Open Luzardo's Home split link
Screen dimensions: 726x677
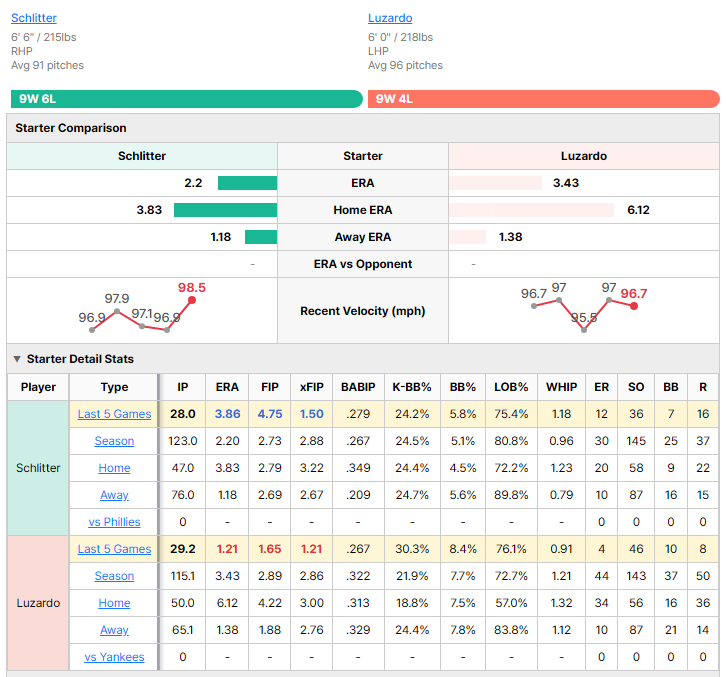click(x=114, y=603)
